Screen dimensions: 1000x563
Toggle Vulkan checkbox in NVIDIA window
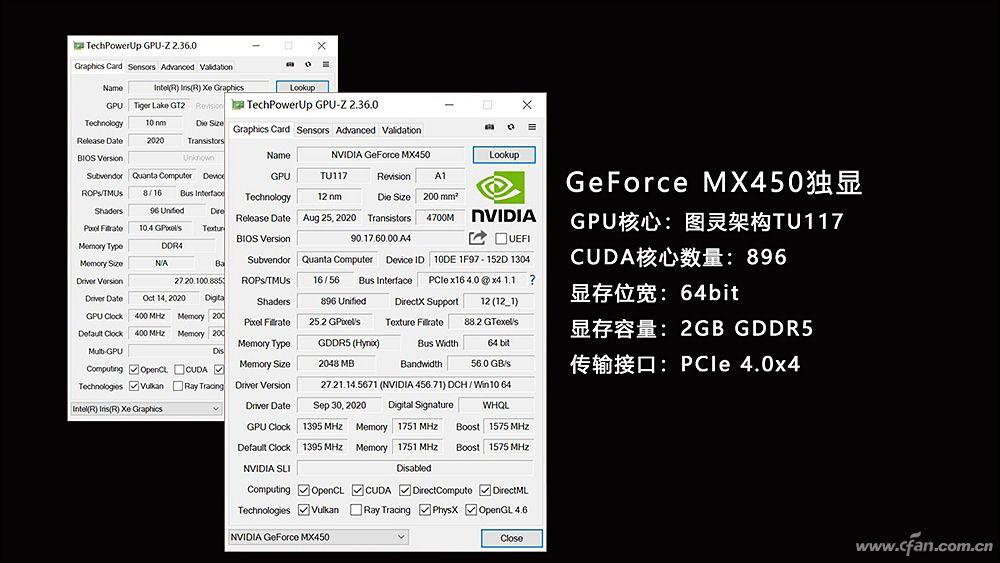click(304, 510)
